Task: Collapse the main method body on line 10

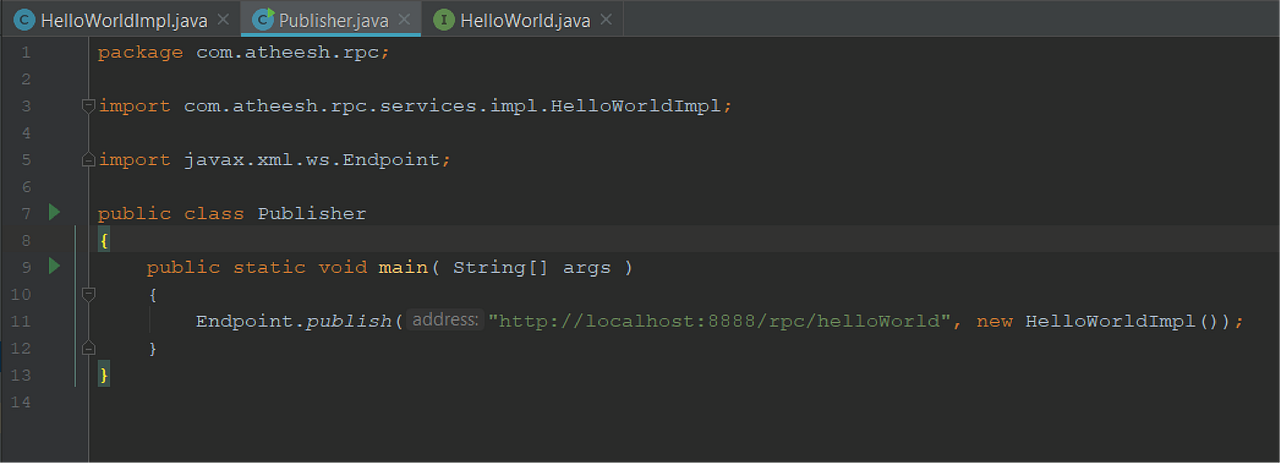Action: coord(88,294)
